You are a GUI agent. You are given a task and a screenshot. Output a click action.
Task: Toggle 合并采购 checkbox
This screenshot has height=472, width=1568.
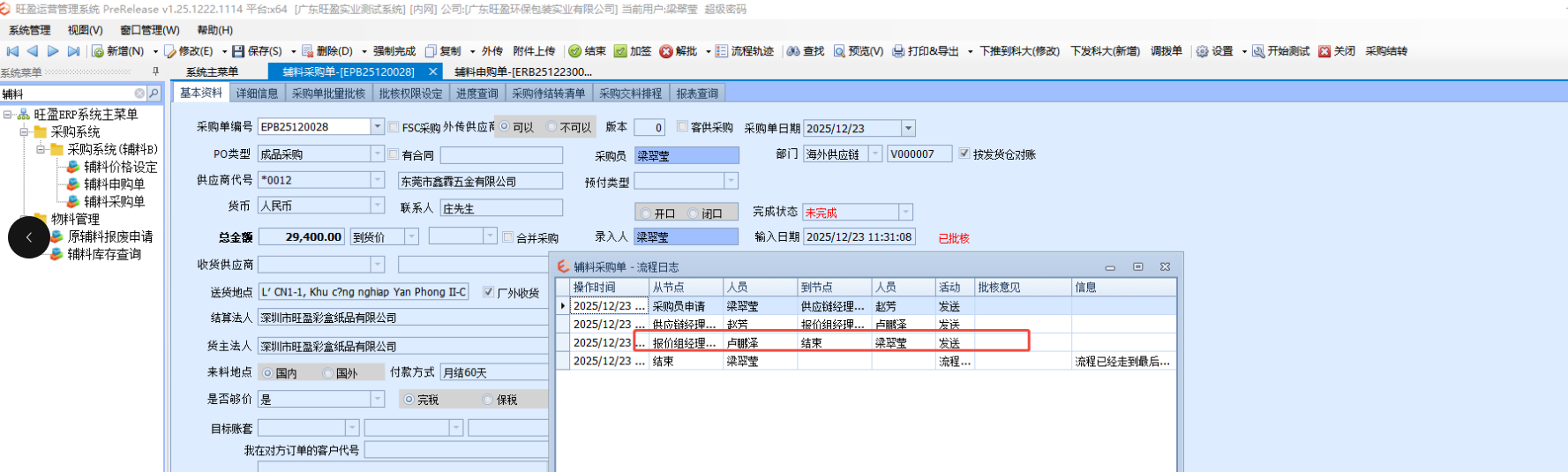[507, 237]
